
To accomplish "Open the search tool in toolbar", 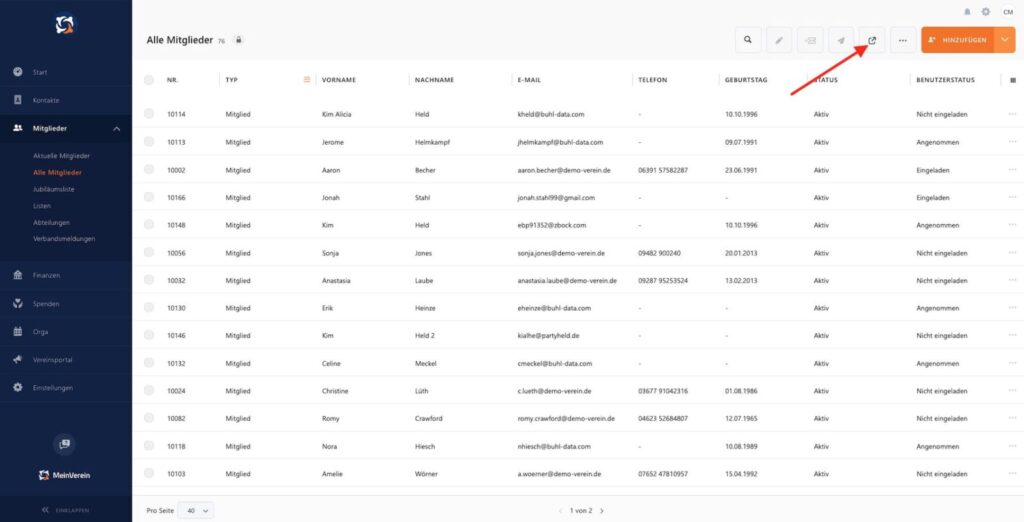I will 748,40.
